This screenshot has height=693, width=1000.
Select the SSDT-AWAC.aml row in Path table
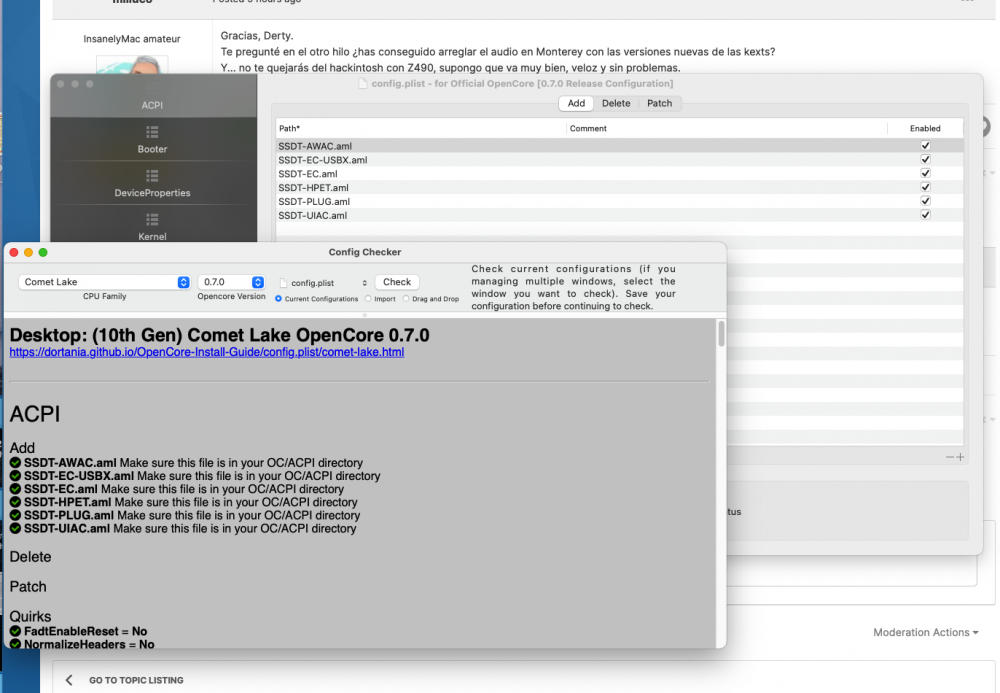point(619,145)
